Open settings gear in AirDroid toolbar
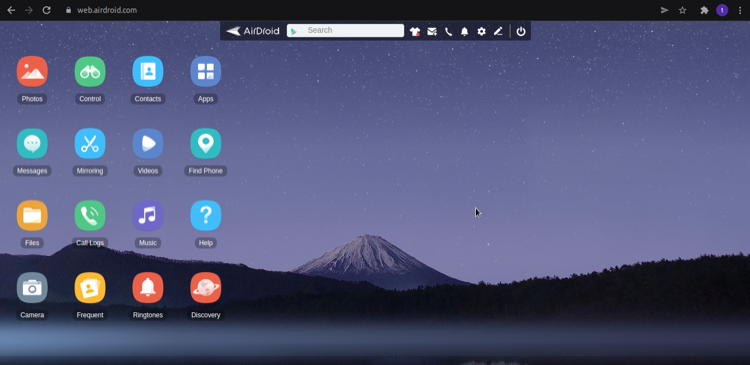750x365 pixels. coord(481,32)
